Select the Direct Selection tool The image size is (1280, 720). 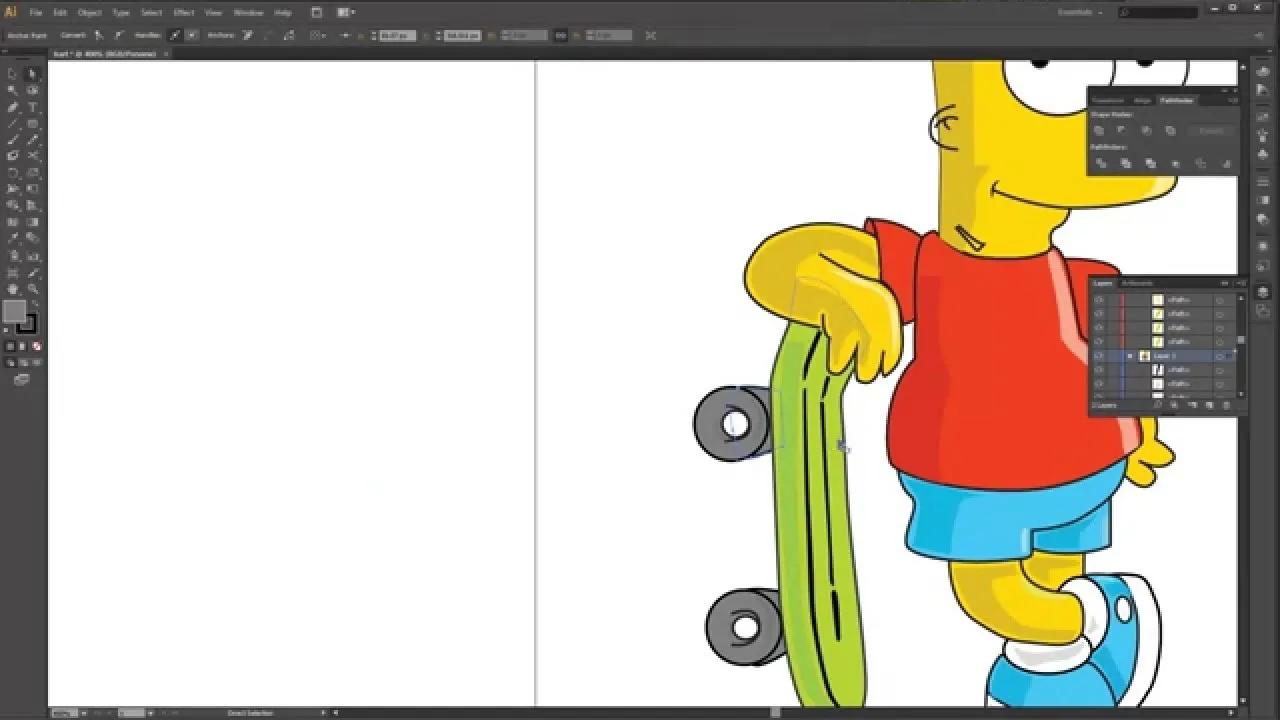[32, 74]
